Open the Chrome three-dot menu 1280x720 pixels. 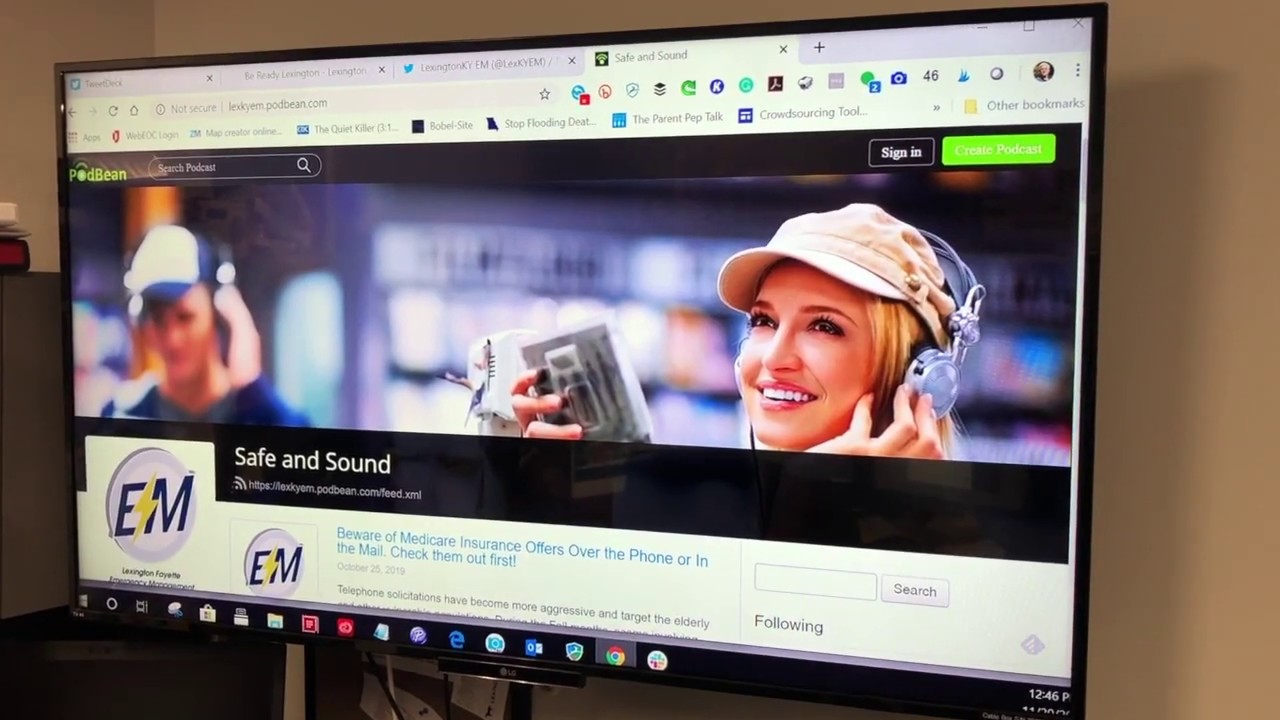tap(1077, 70)
